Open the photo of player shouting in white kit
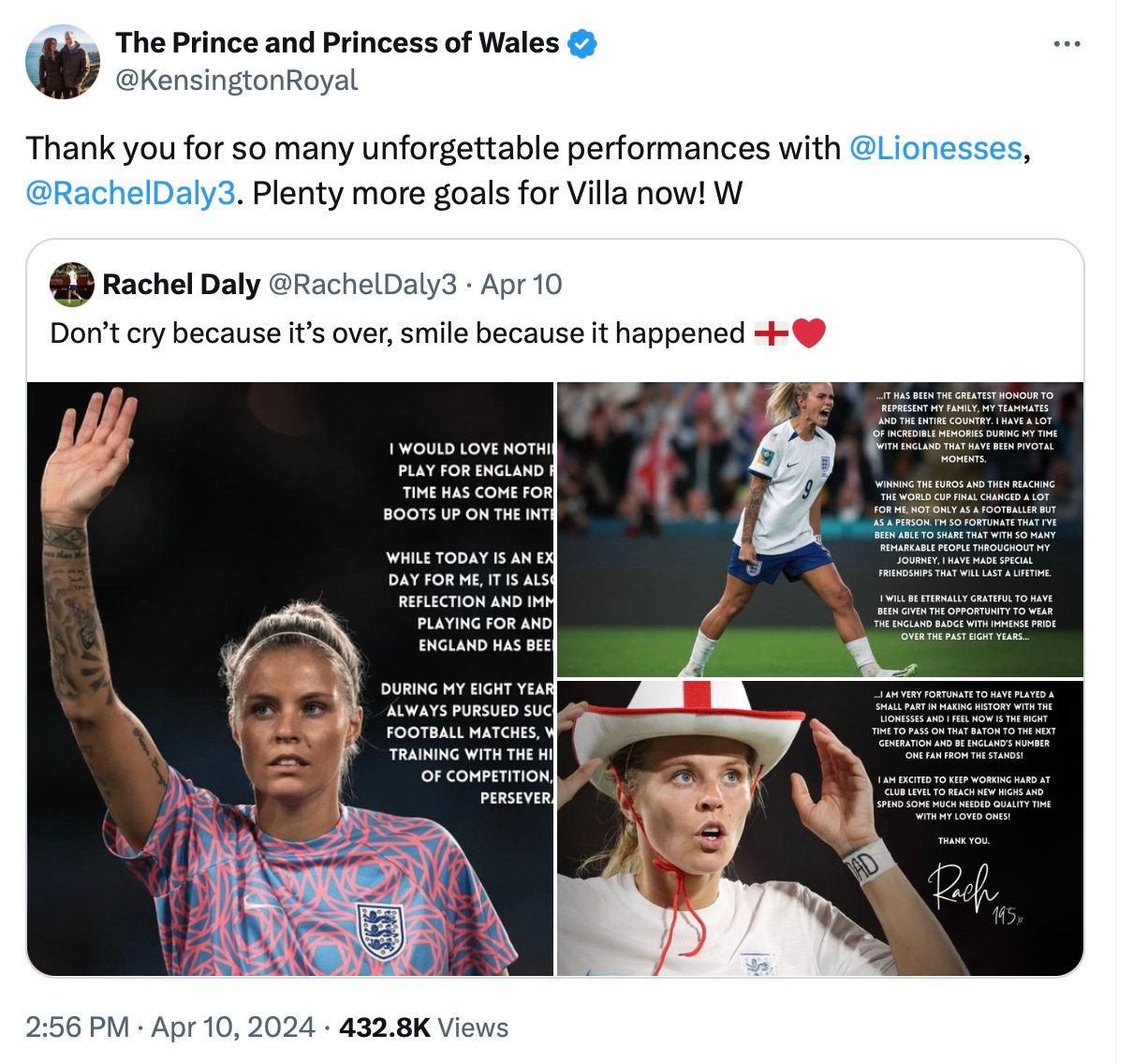 820,529
